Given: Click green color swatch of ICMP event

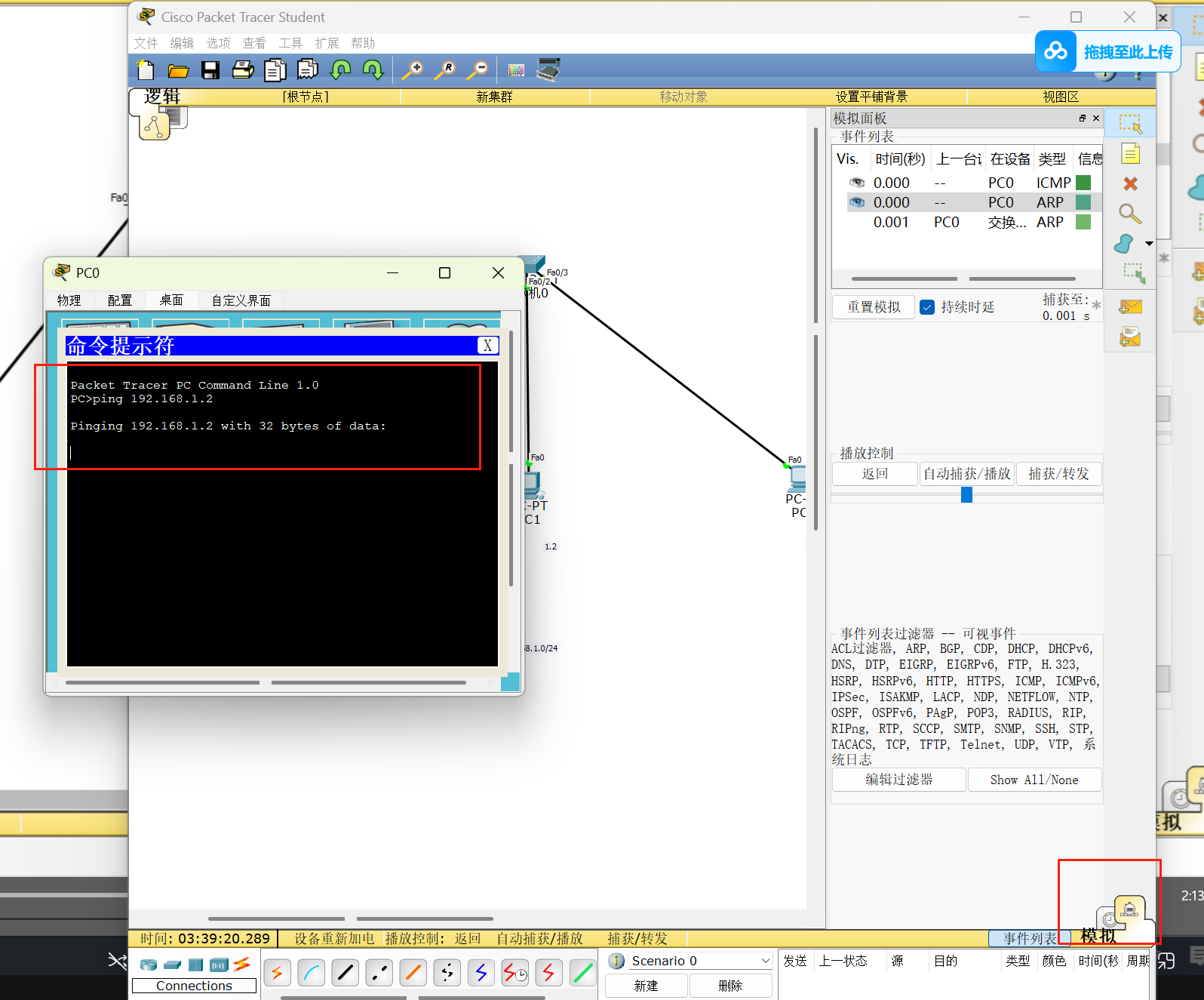Looking at the screenshot, I should point(1083,183).
